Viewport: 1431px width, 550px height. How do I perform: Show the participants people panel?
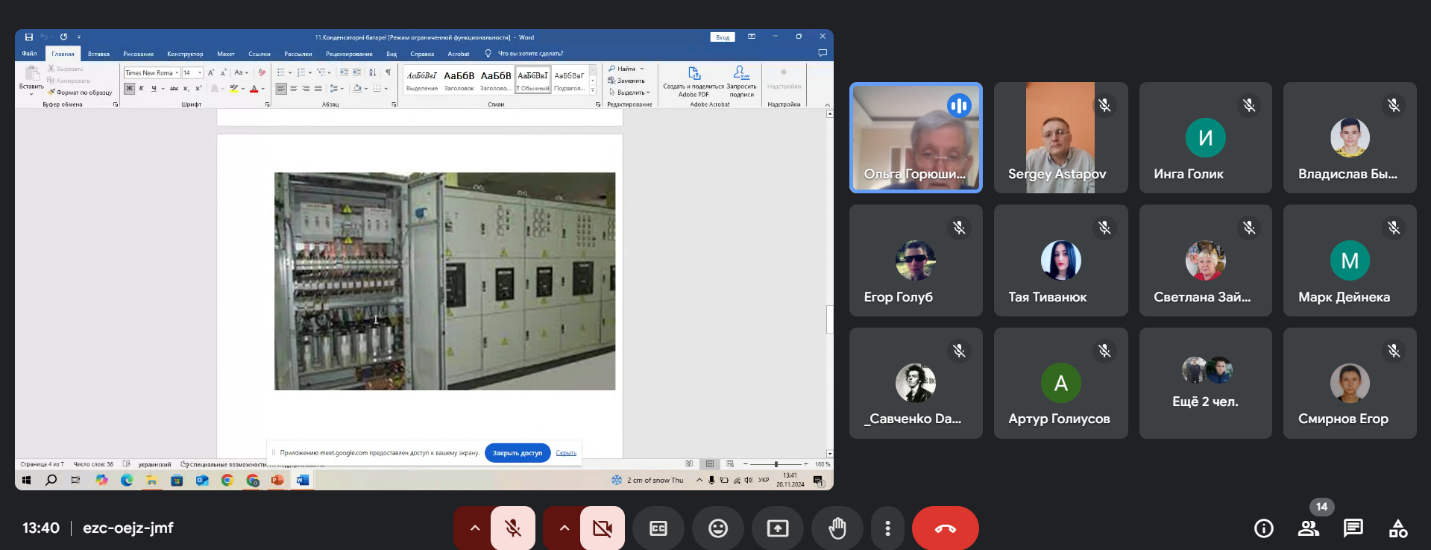1308,528
